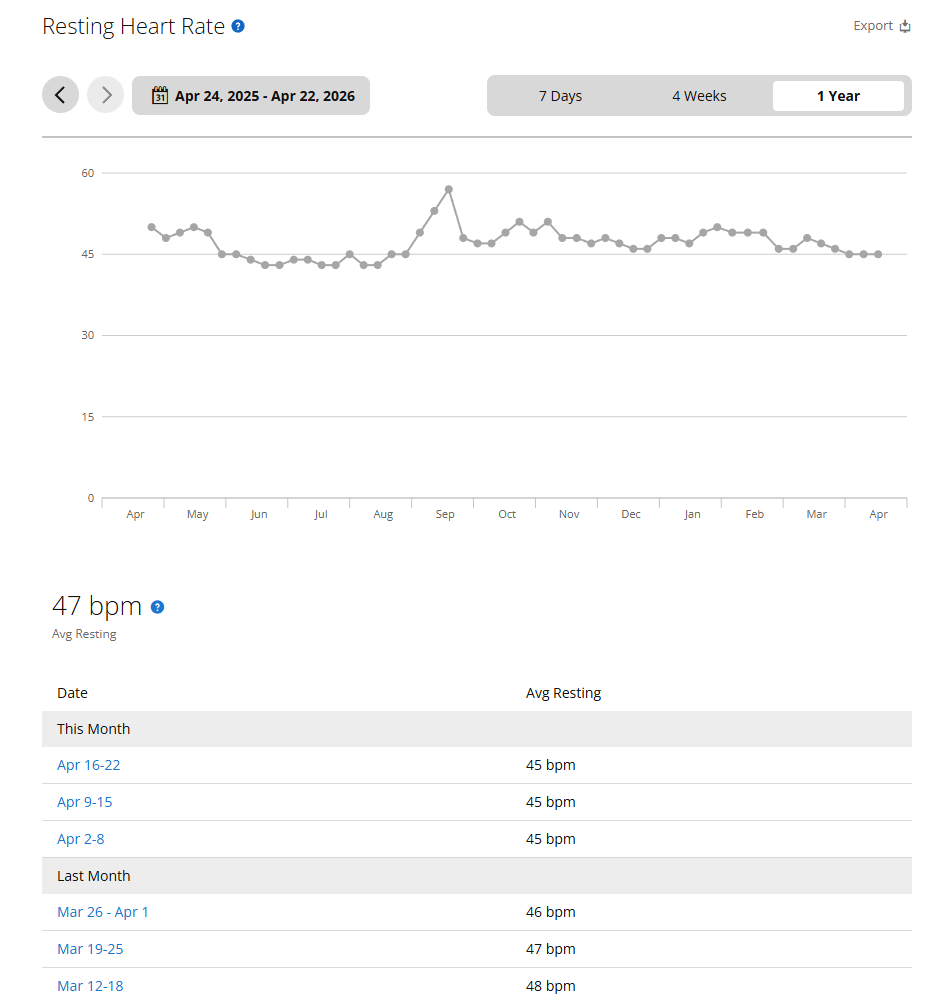Viewport: 931px width, 999px height.
Task: Click the 'Avg Resting' label under 47 bpm
Action: 84,634
